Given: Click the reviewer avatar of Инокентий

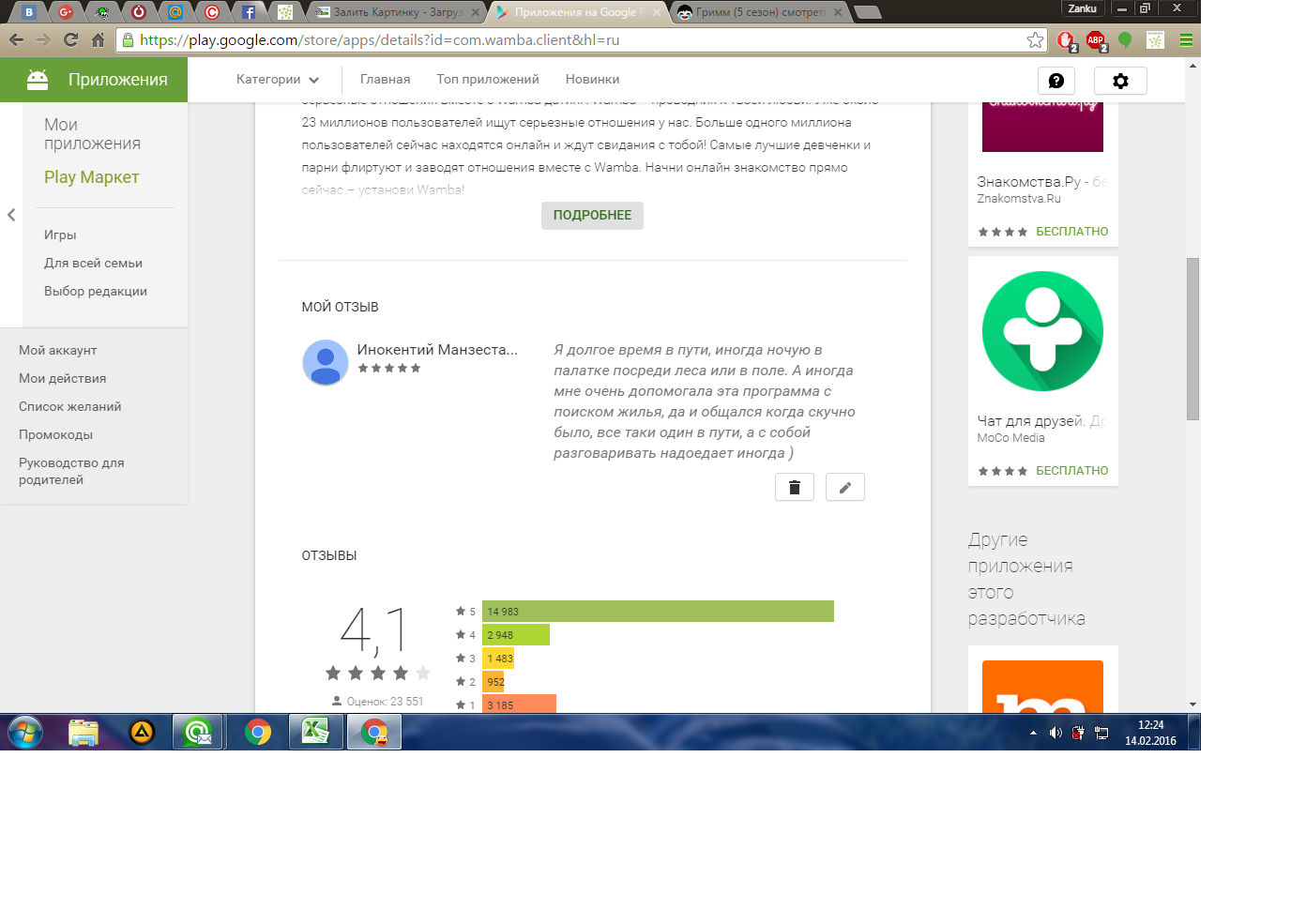Looking at the screenshot, I should pyautogui.click(x=326, y=362).
